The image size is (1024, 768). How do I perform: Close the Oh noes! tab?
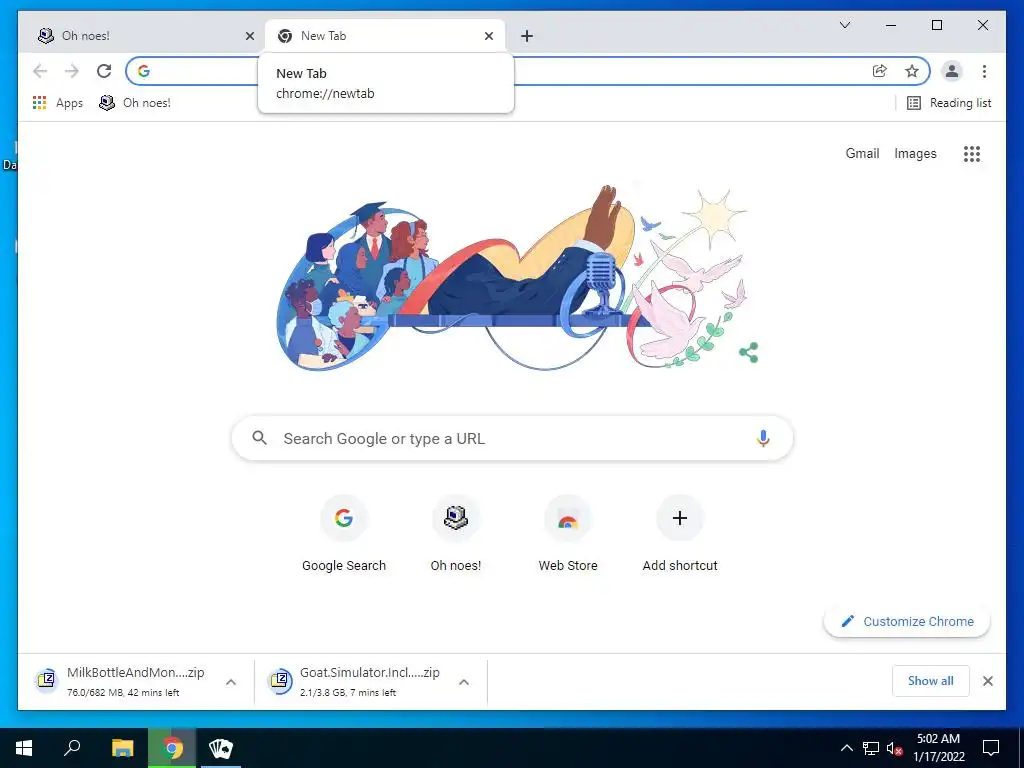[249, 36]
